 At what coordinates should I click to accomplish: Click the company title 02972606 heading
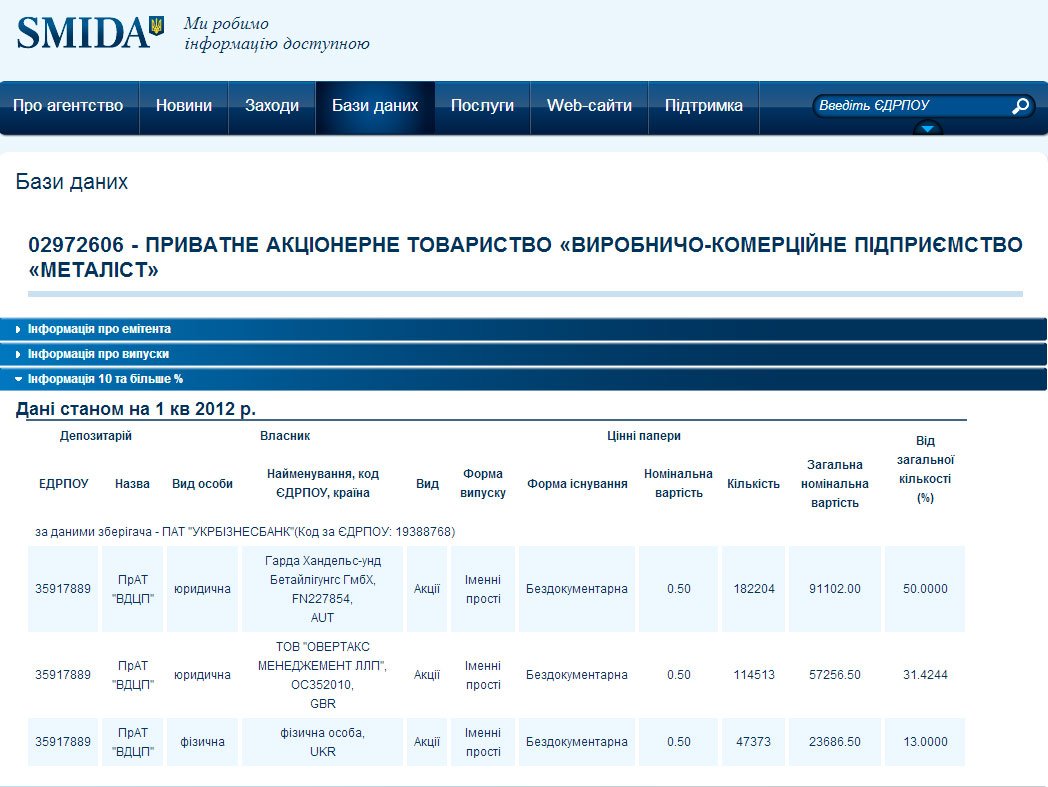pos(525,257)
